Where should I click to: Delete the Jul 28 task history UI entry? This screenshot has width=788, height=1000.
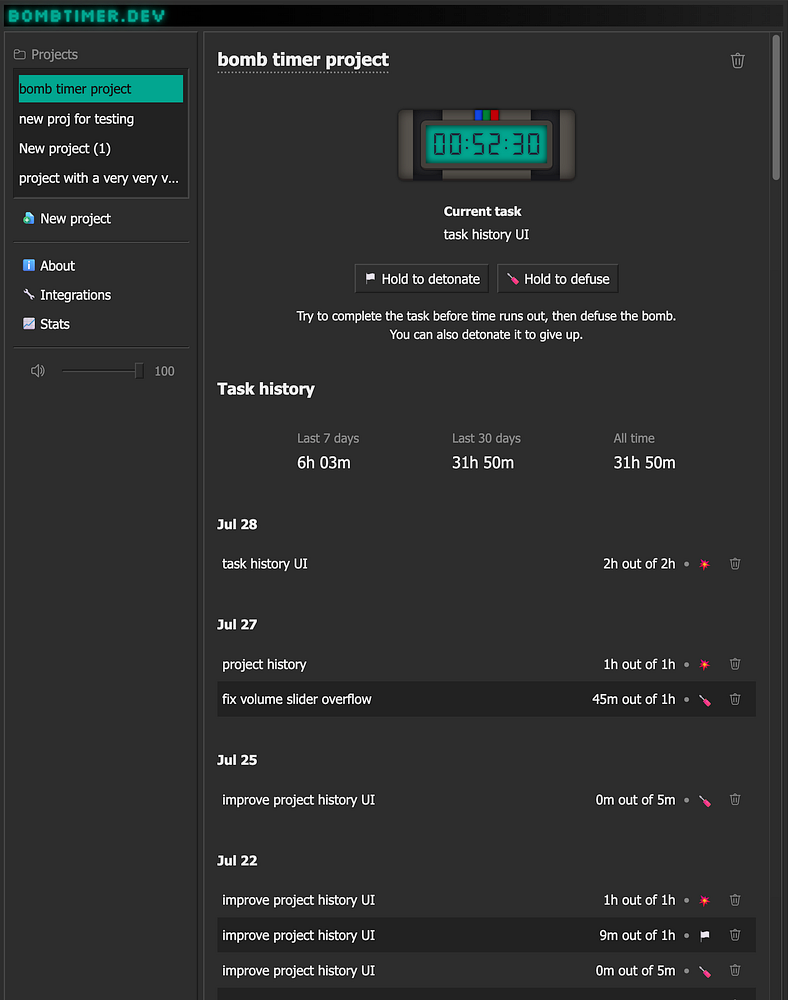point(735,564)
